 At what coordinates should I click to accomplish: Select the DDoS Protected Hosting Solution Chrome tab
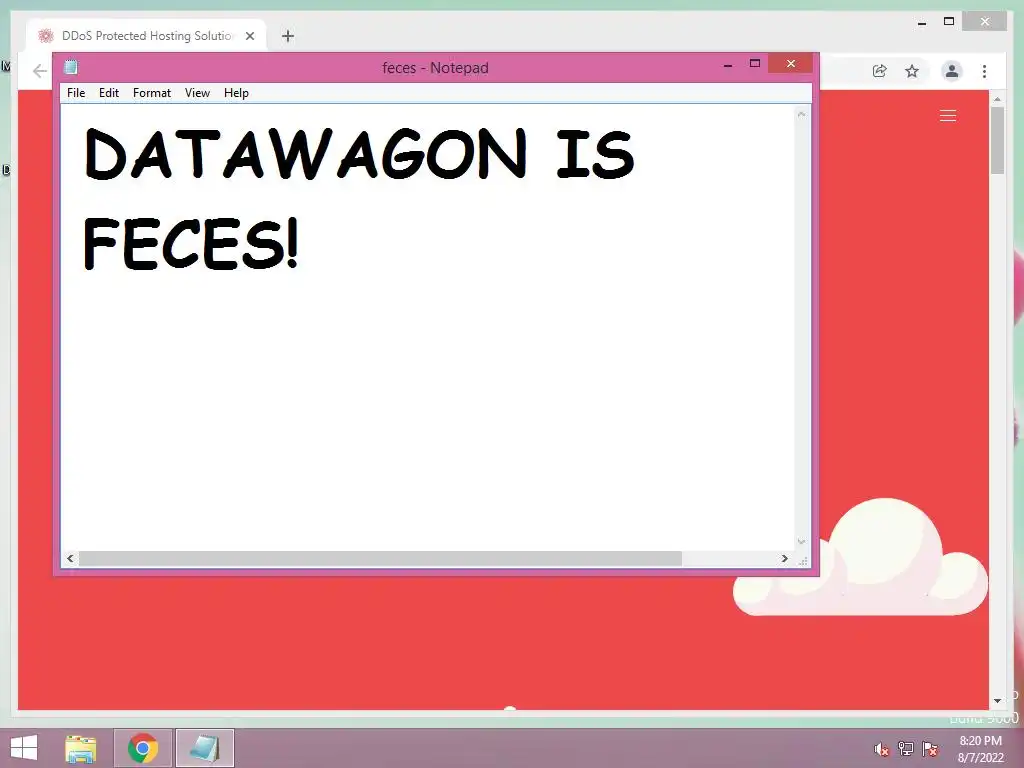tap(146, 36)
